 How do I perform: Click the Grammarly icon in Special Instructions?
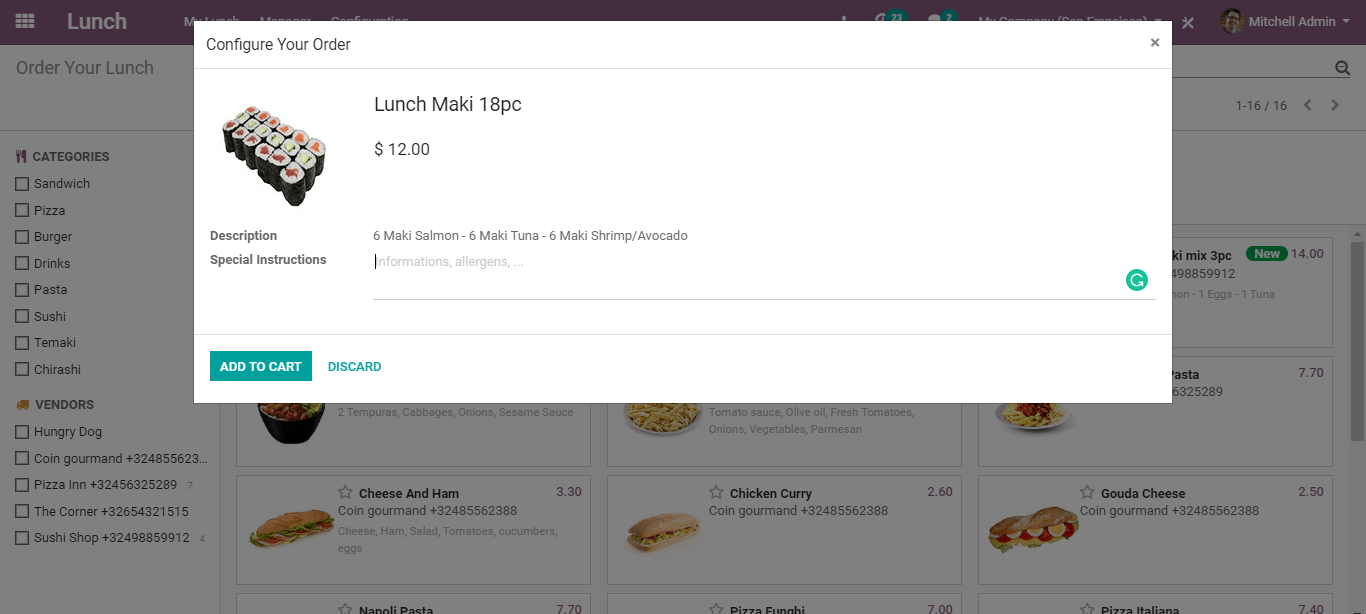click(1136, 280)
